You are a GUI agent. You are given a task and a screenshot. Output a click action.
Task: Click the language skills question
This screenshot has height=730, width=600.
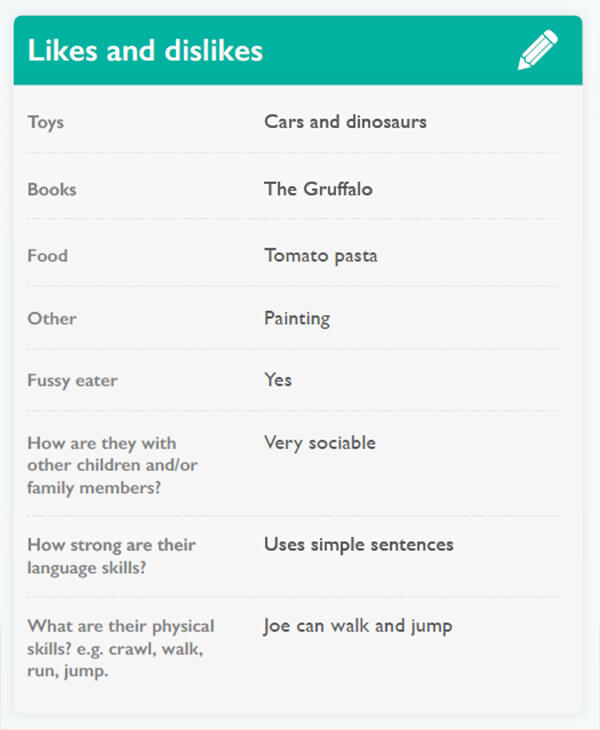111,557
